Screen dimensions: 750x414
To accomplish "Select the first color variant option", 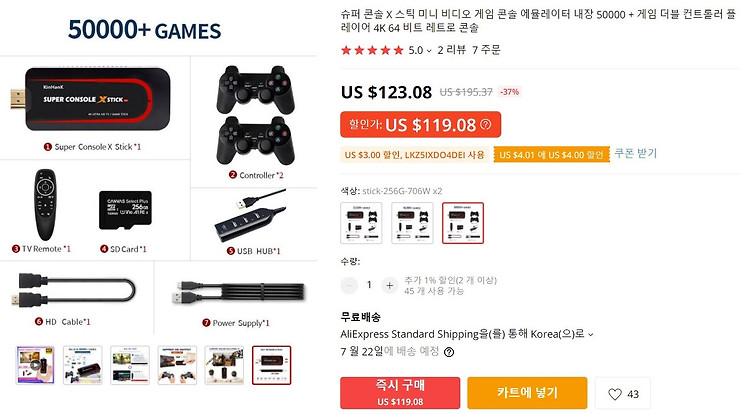I will tap(361, 223).
